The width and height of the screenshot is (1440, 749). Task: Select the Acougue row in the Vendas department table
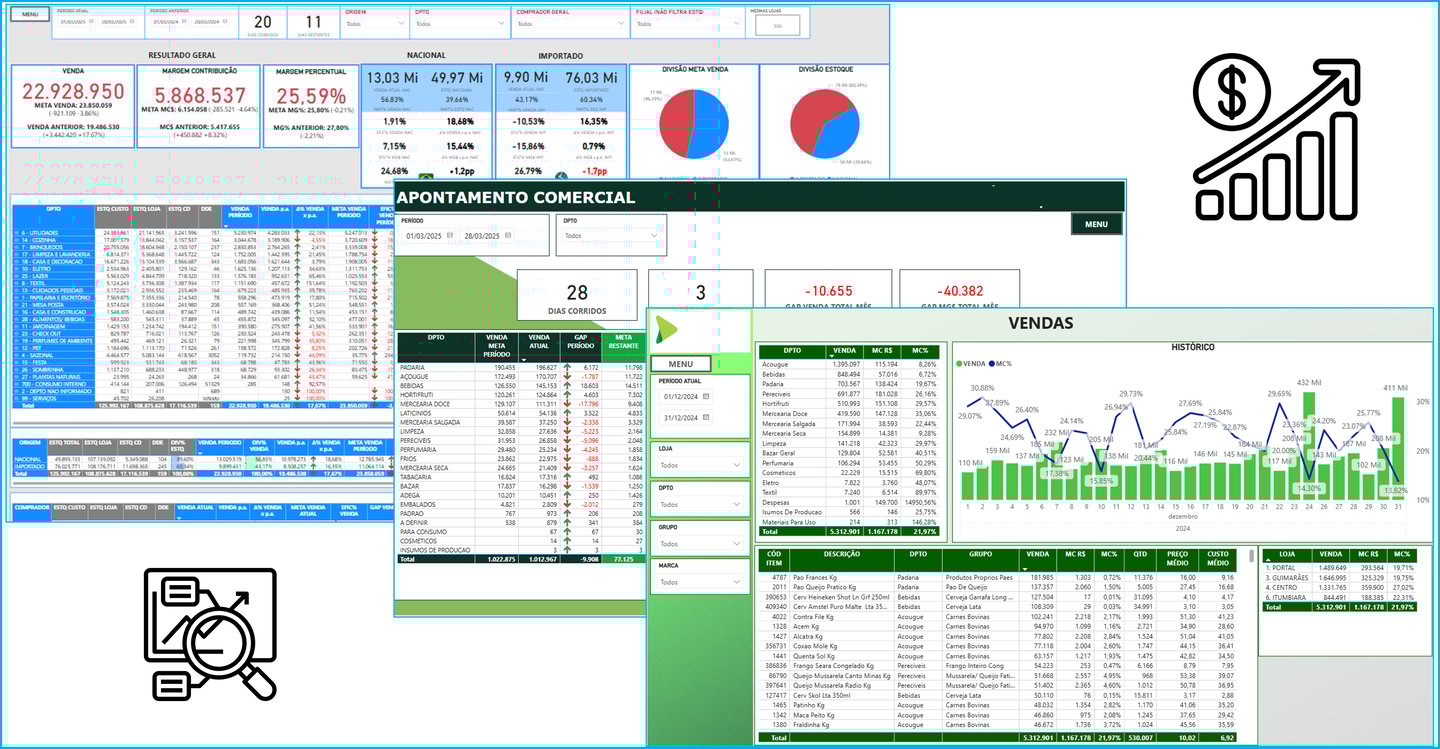pos(849,365)
